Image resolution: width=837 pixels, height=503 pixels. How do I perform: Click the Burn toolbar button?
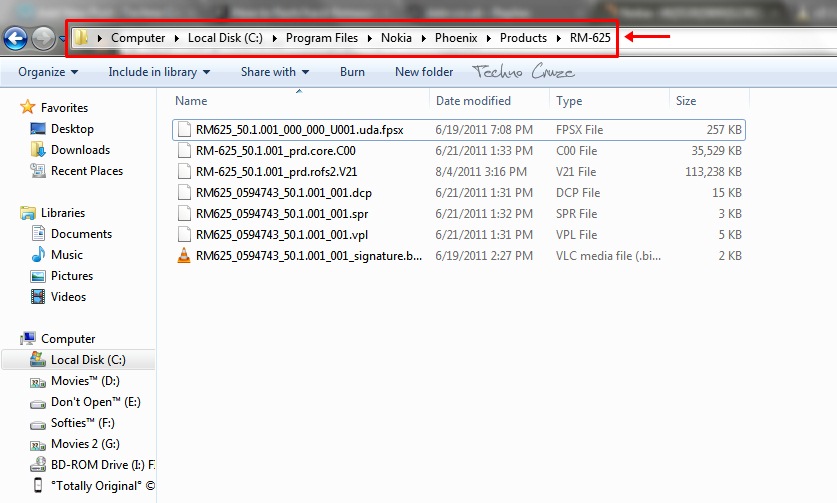(x=352, y=72)
